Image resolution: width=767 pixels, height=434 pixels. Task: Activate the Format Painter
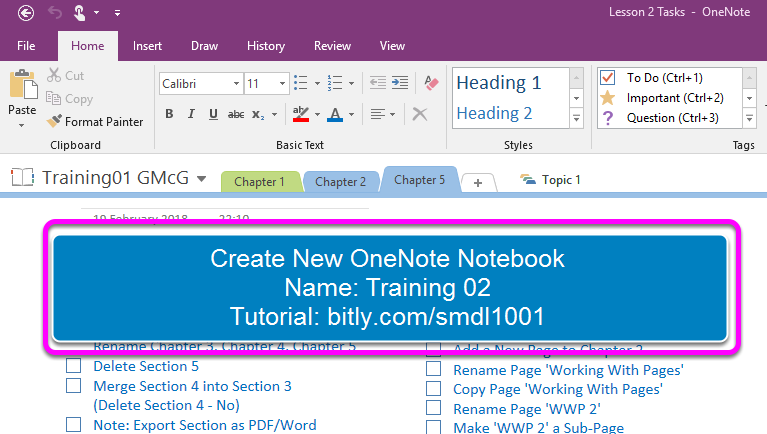pyautogui.click(x=95, y=121)
